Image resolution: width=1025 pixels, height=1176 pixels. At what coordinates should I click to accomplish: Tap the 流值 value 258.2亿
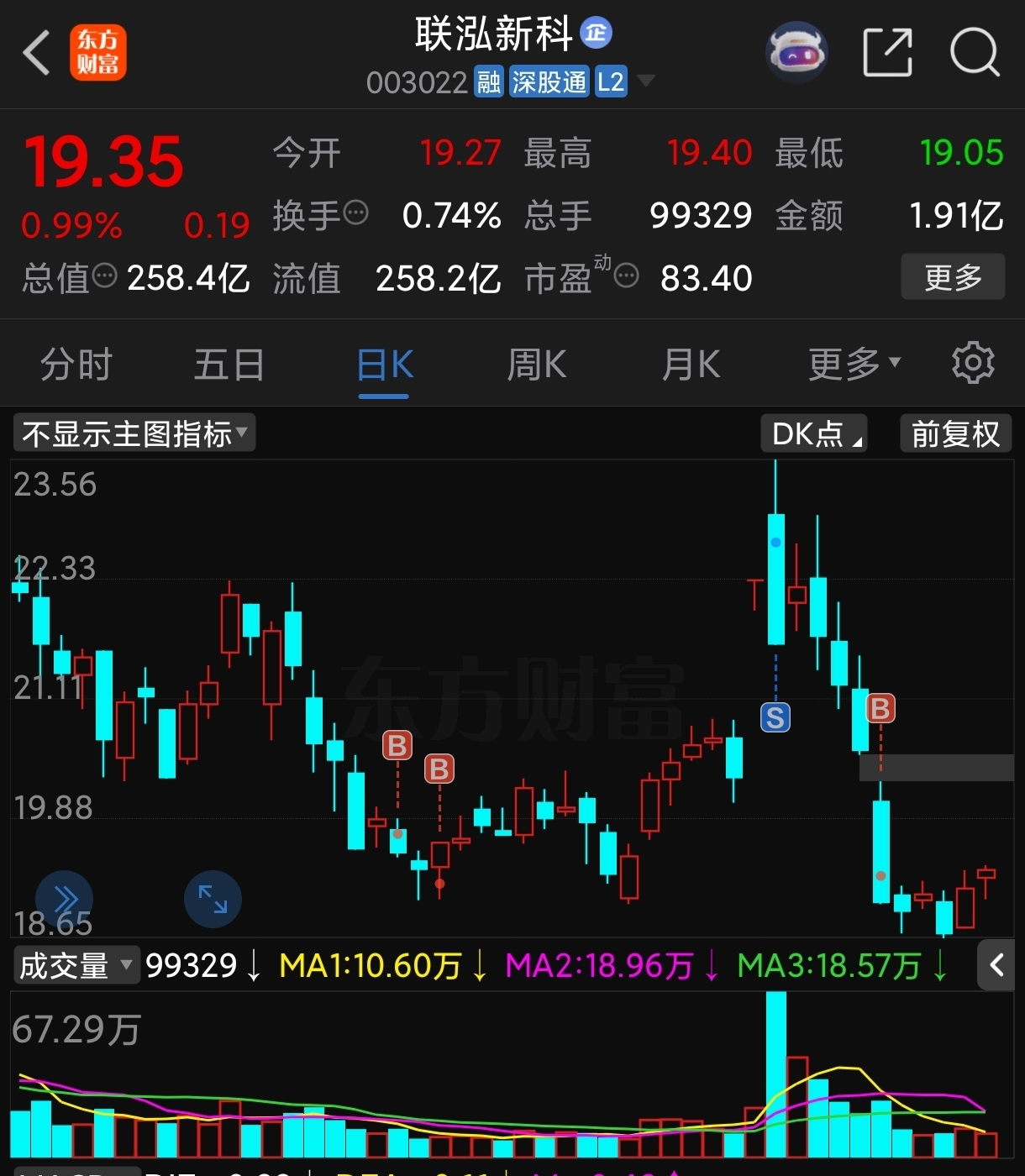[x=438, y=278]
